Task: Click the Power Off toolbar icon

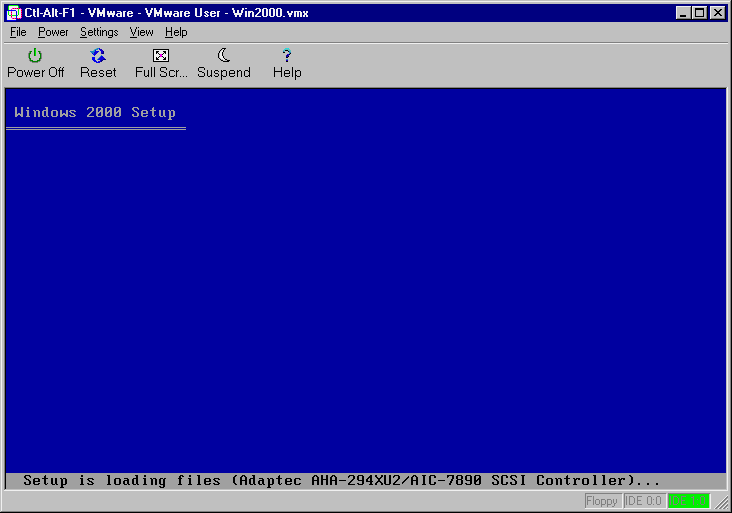Action: [x=35, y=56]
